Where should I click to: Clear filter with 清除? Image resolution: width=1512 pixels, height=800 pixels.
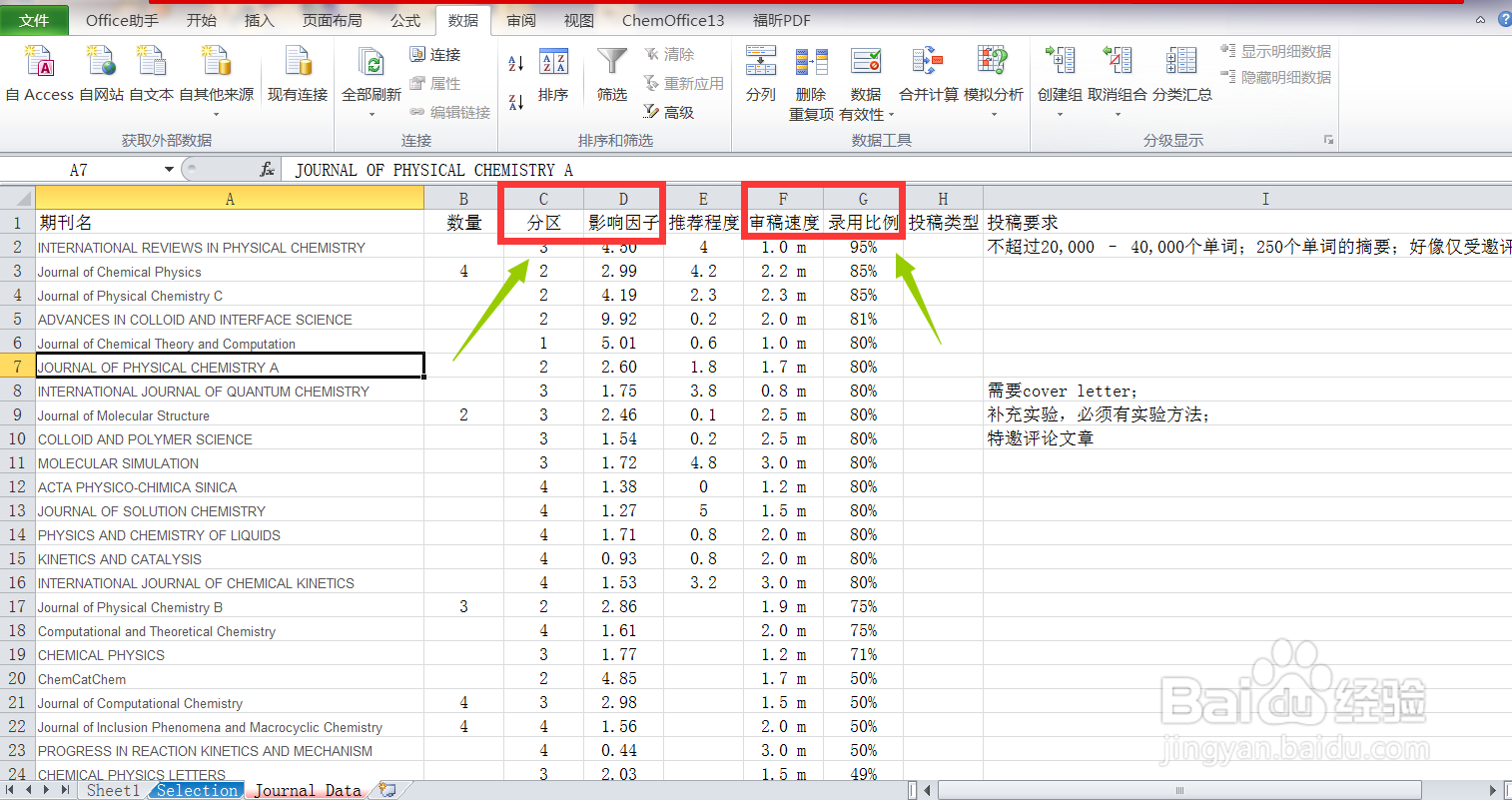pos(669,54)
